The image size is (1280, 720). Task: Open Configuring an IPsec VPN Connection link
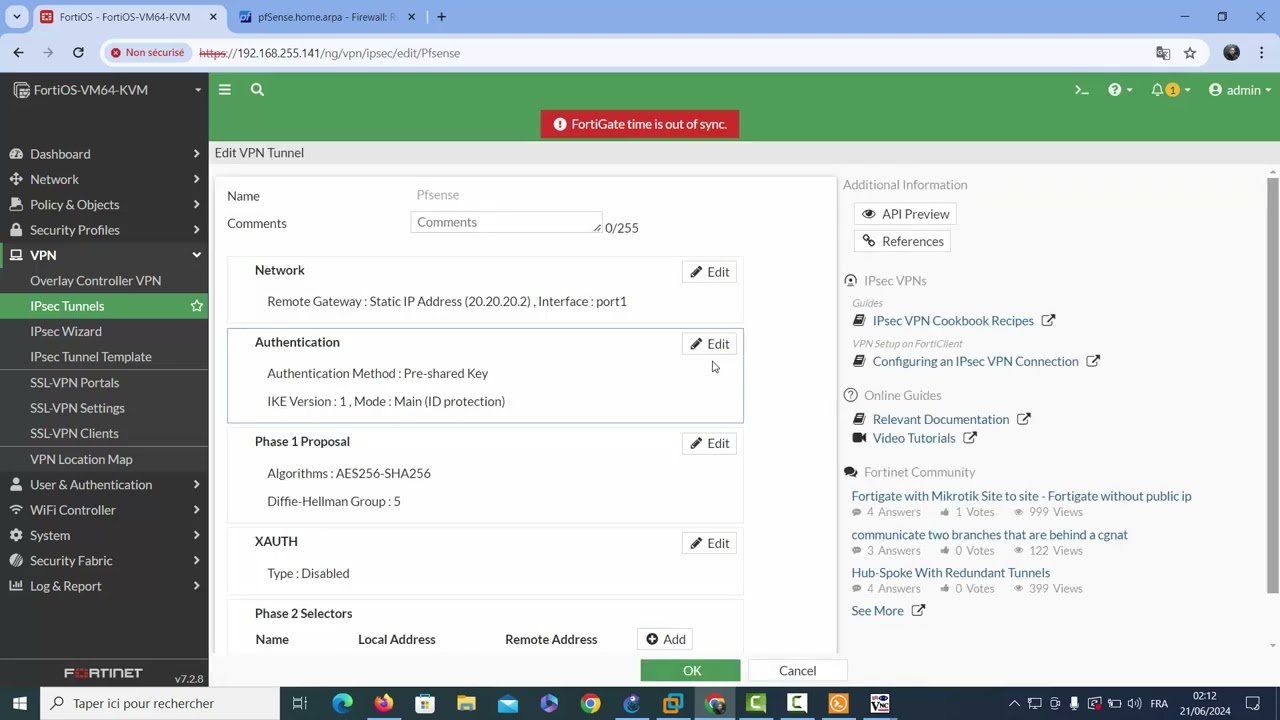975,361
